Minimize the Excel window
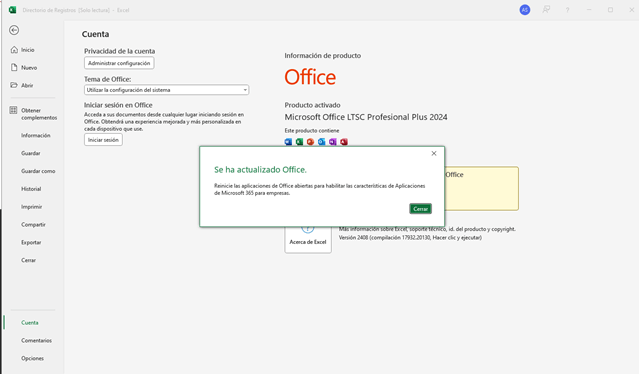Viewport: 640px width, 375px height. coord(589,10)
